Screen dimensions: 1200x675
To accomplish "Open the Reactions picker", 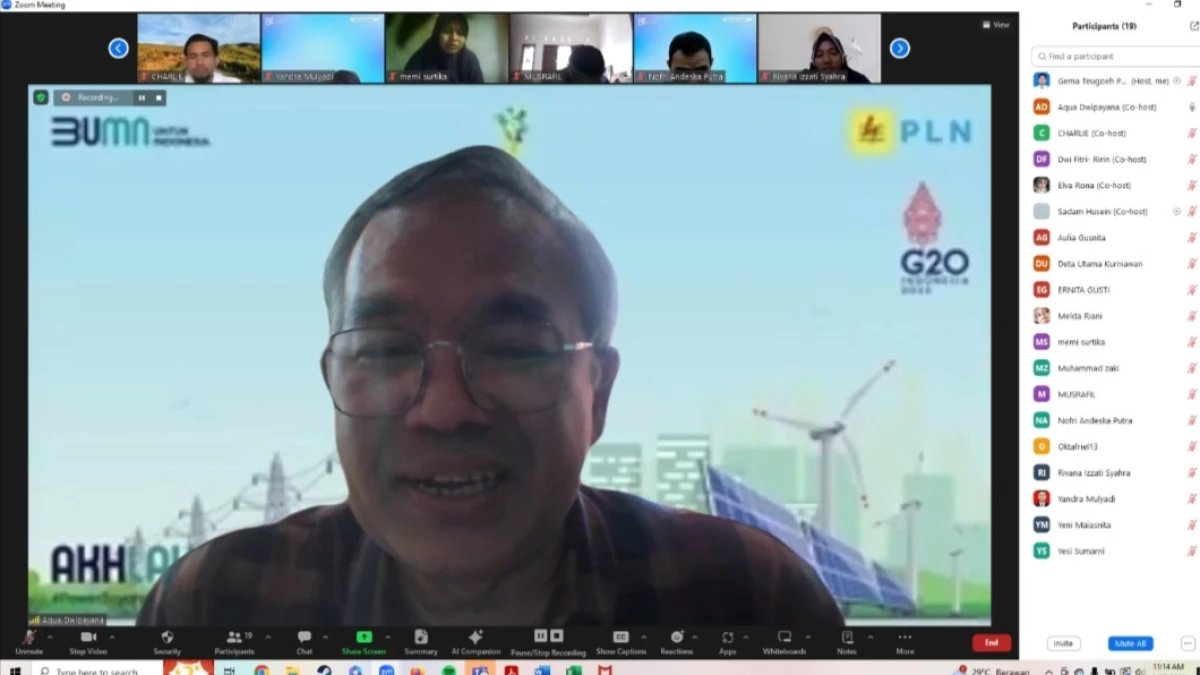I will point(677,642).
